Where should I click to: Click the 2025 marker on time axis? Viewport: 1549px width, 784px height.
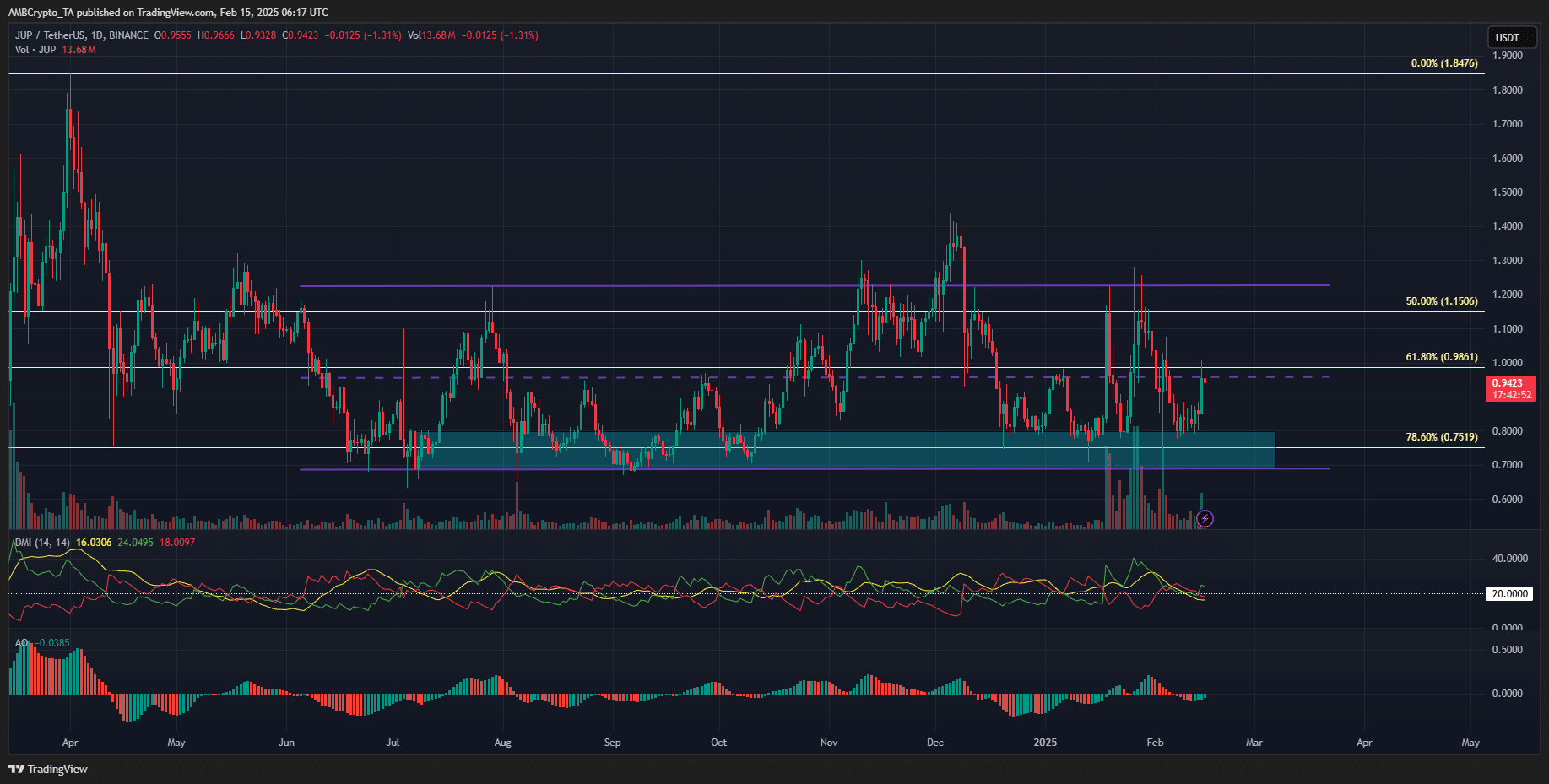click(1045, 743)
